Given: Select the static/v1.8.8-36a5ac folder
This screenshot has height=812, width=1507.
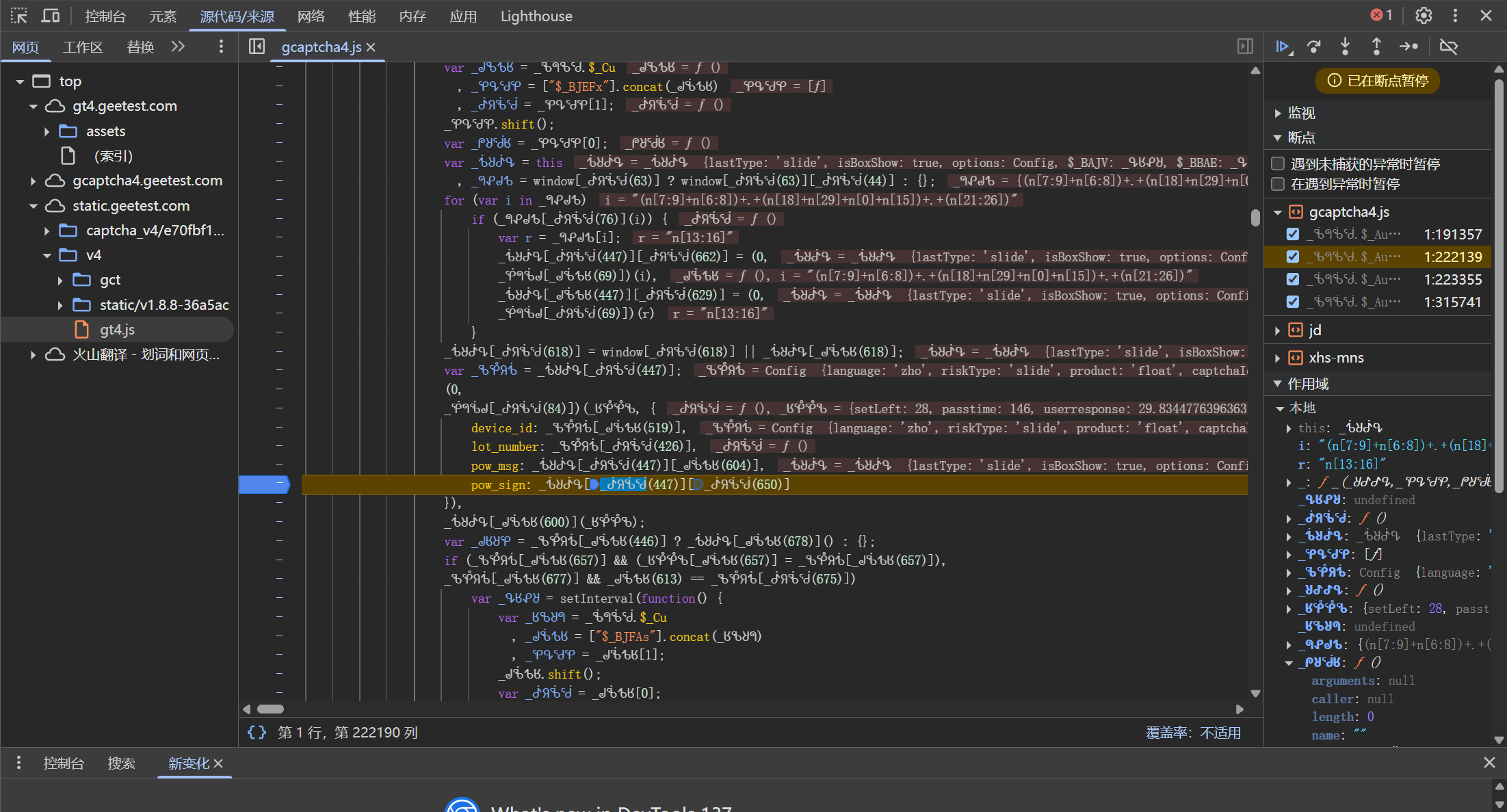Looking at the screenshot, I should coord(164,304).
